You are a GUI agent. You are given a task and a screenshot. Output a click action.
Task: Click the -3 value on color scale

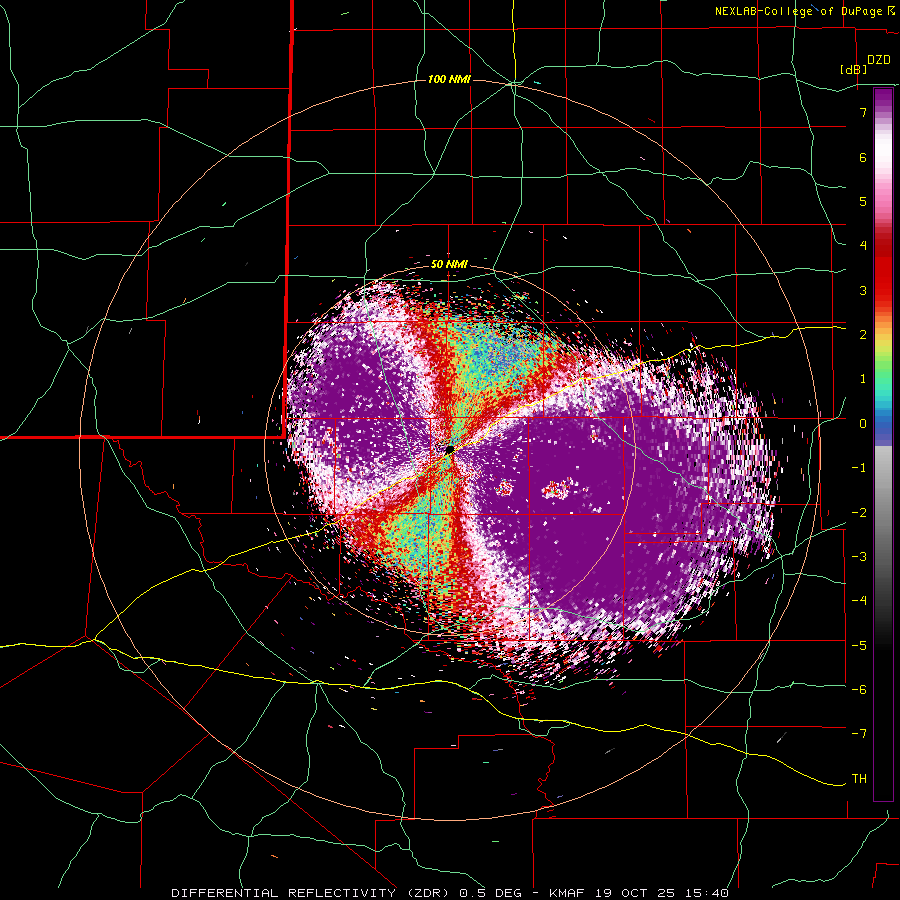point(859,557)
